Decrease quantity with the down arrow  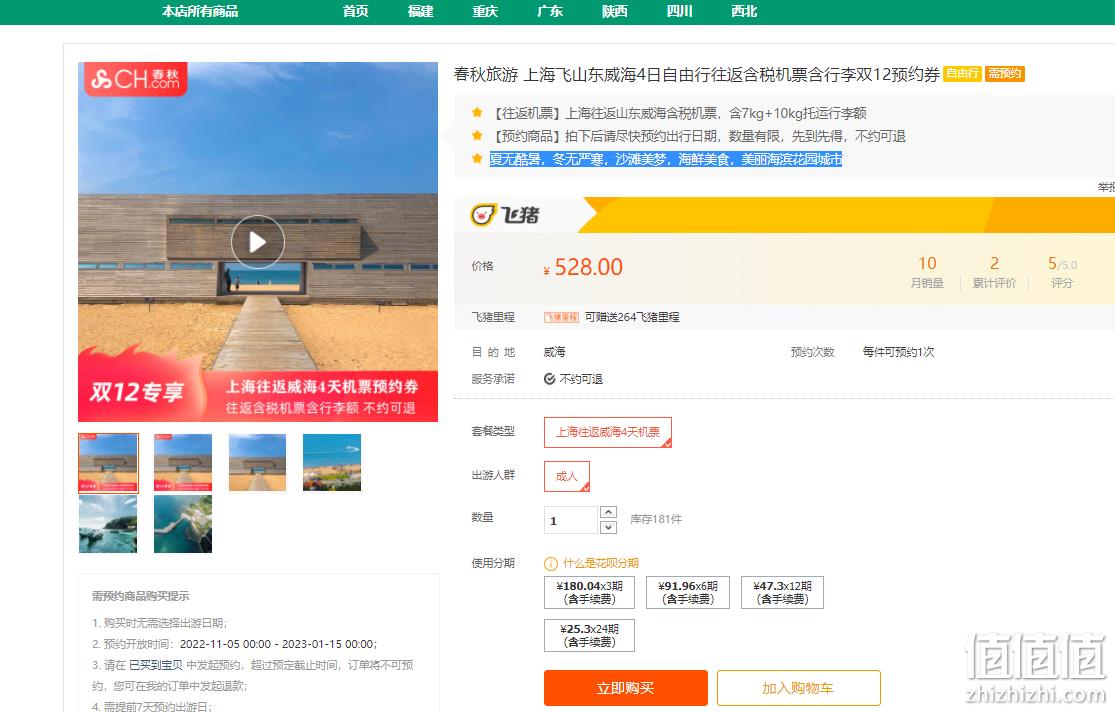point(608,527)
